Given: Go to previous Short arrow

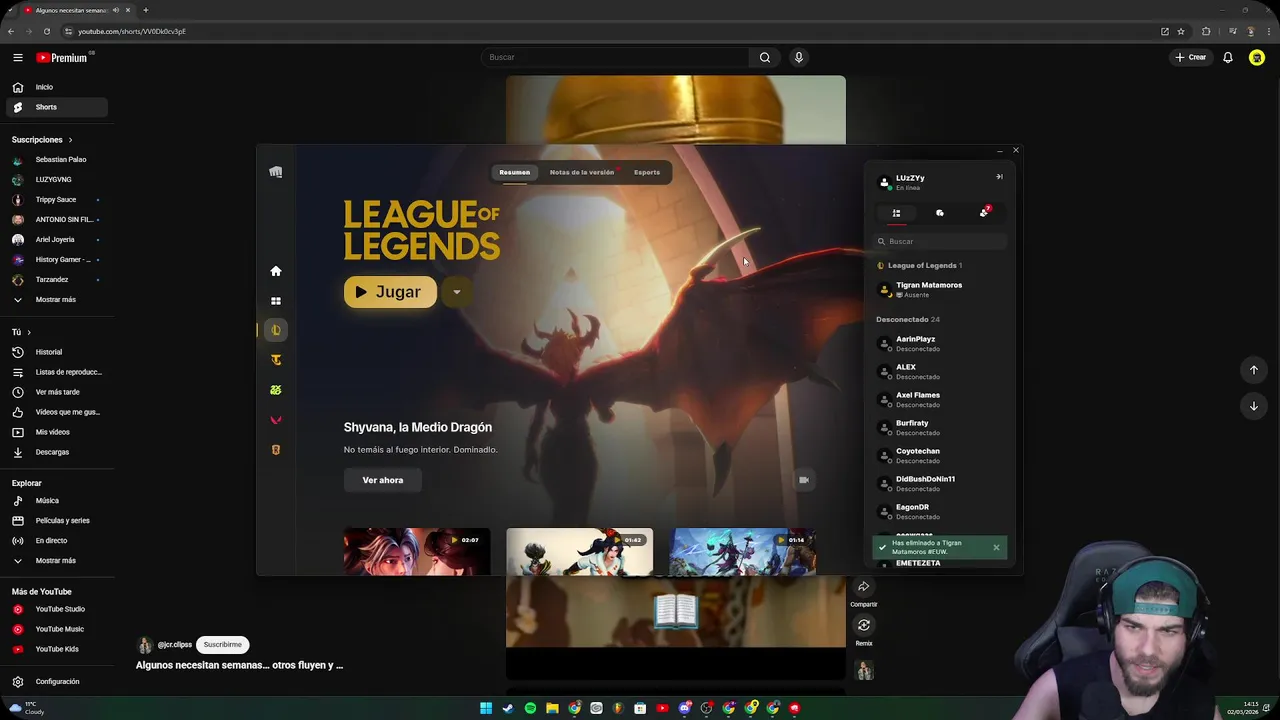Looking at the screenshot, I should click(1254, 370).
